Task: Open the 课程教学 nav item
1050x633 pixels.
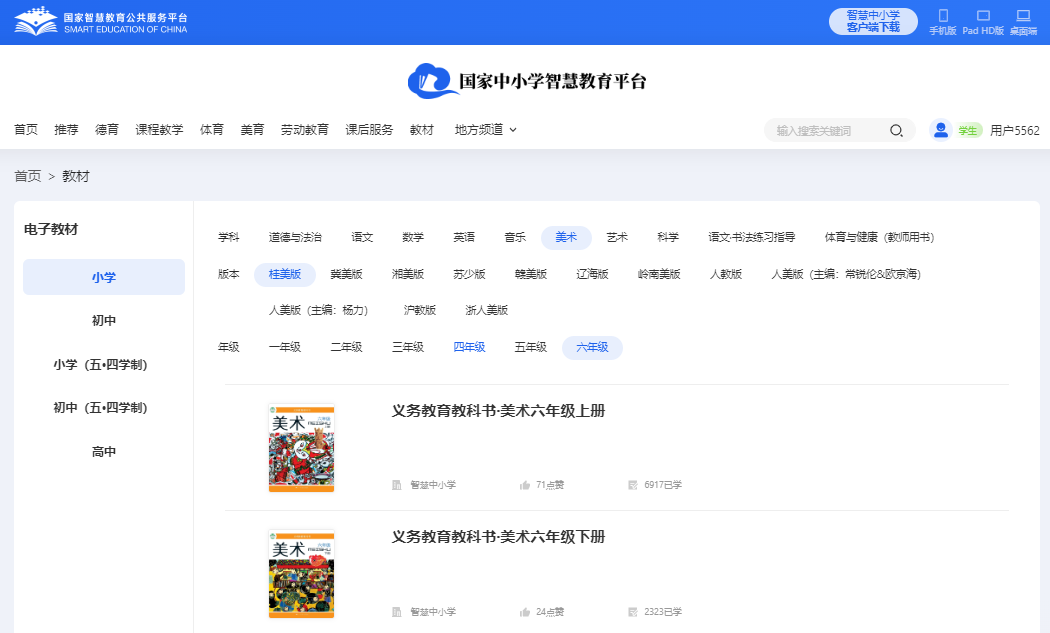Action: (x=159, y=130)
